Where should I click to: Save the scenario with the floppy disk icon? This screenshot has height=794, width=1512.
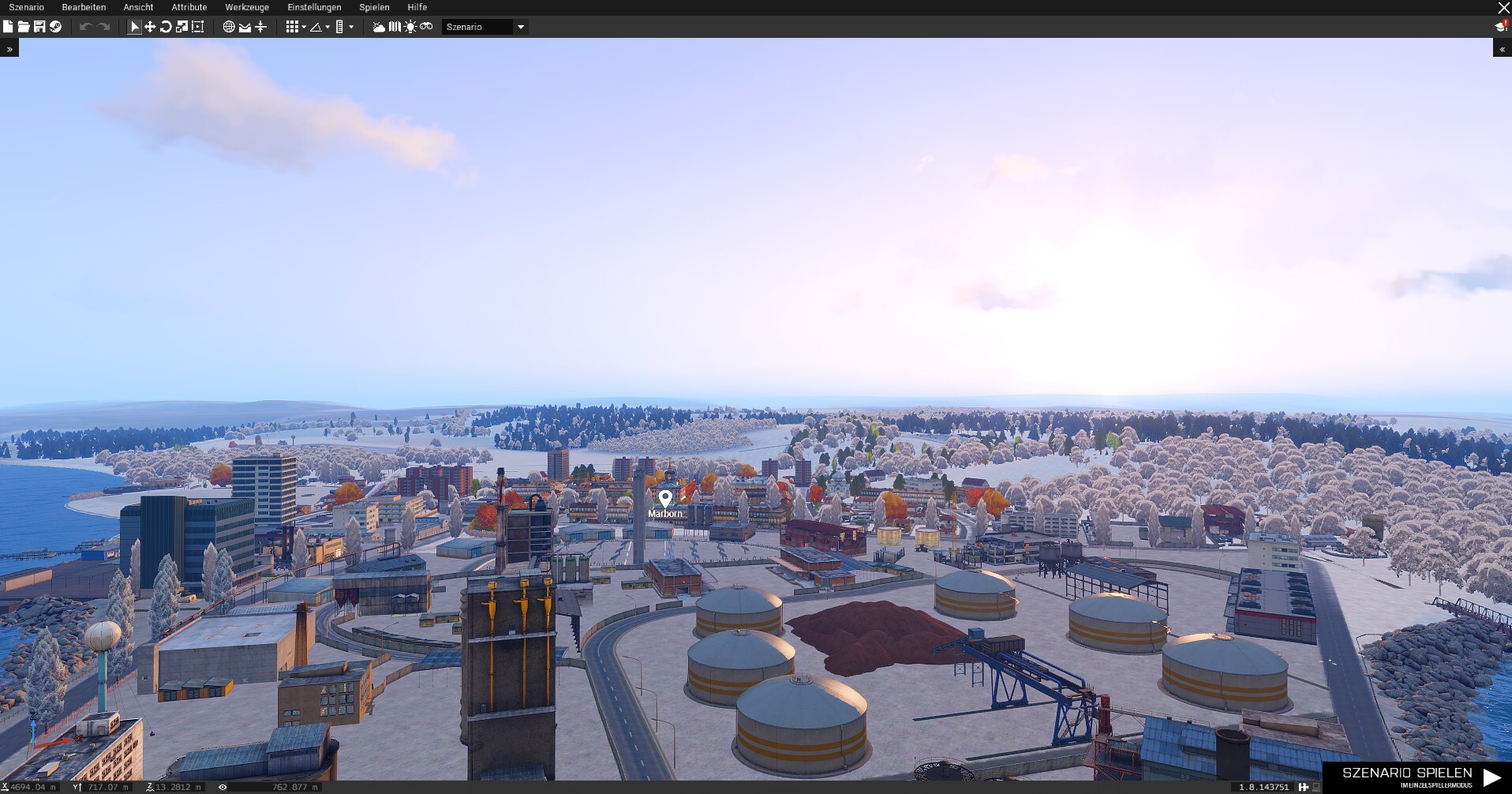click(x=39, y=27)
